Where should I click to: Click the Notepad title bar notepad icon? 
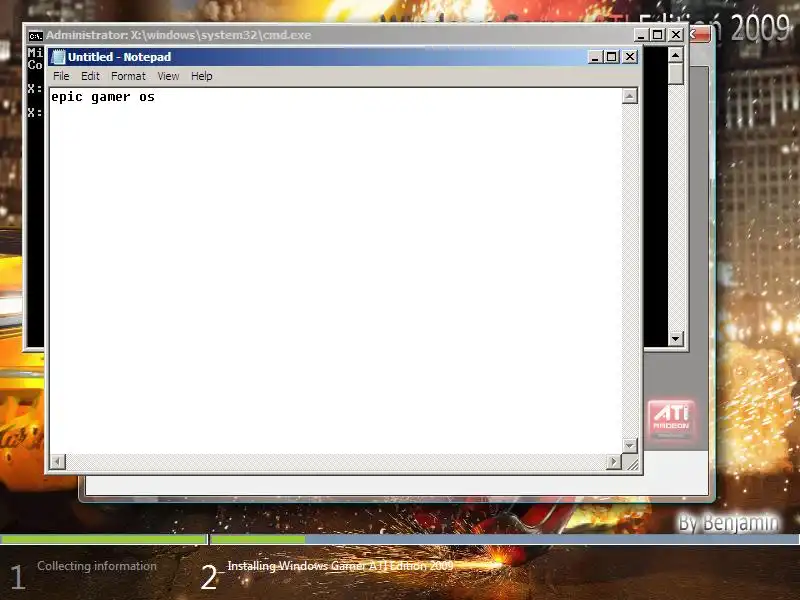[x=58, y=57]
